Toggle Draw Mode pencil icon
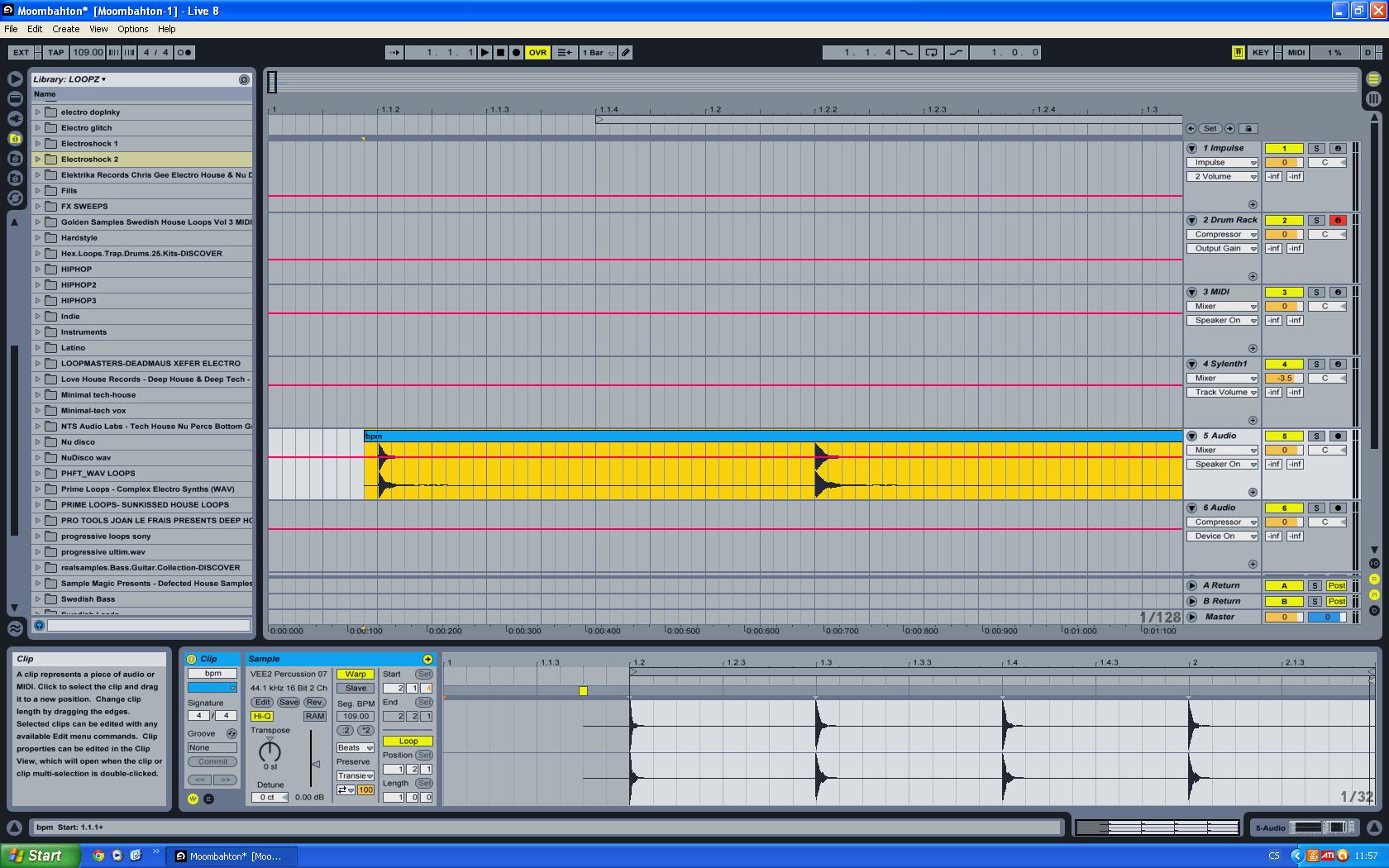This screenshot has width=1389, height=868. [x=626, y=52]
